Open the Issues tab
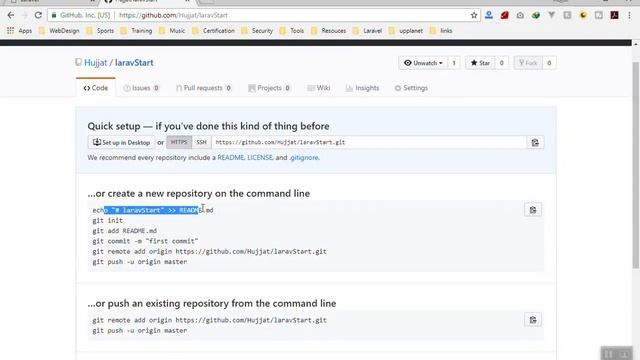 point(141,88)
